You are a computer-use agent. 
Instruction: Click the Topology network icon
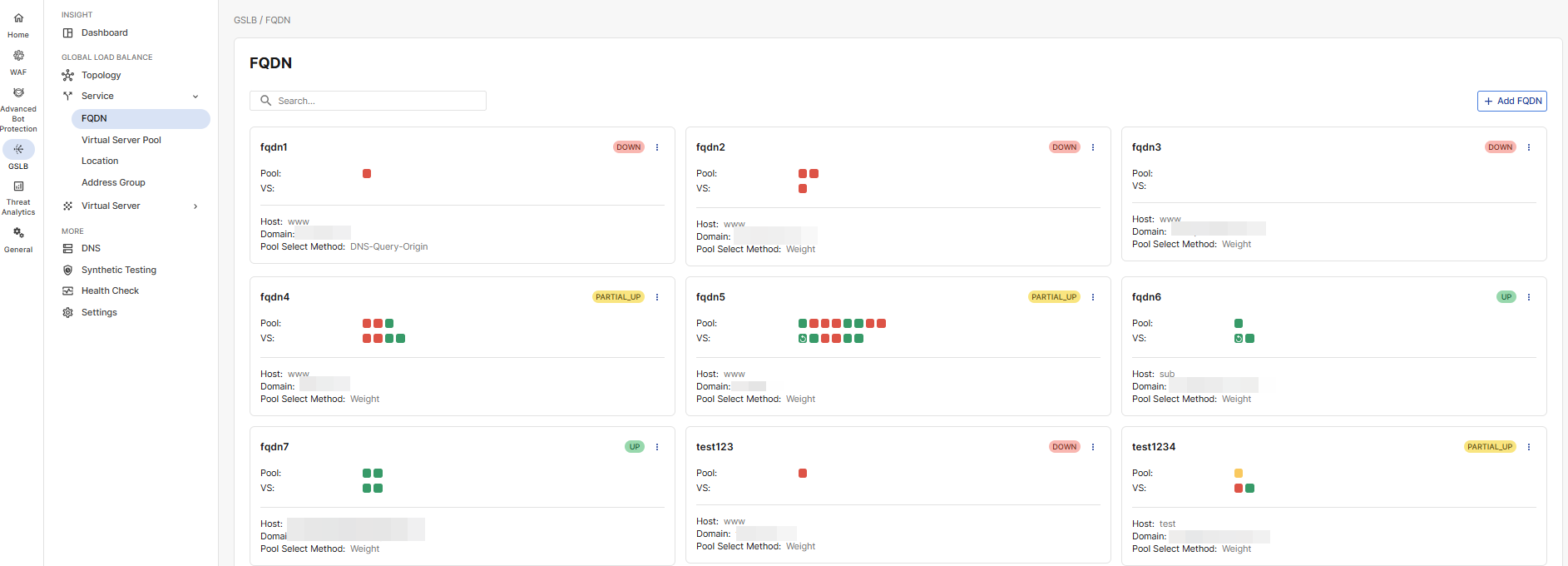coord(68,76)
